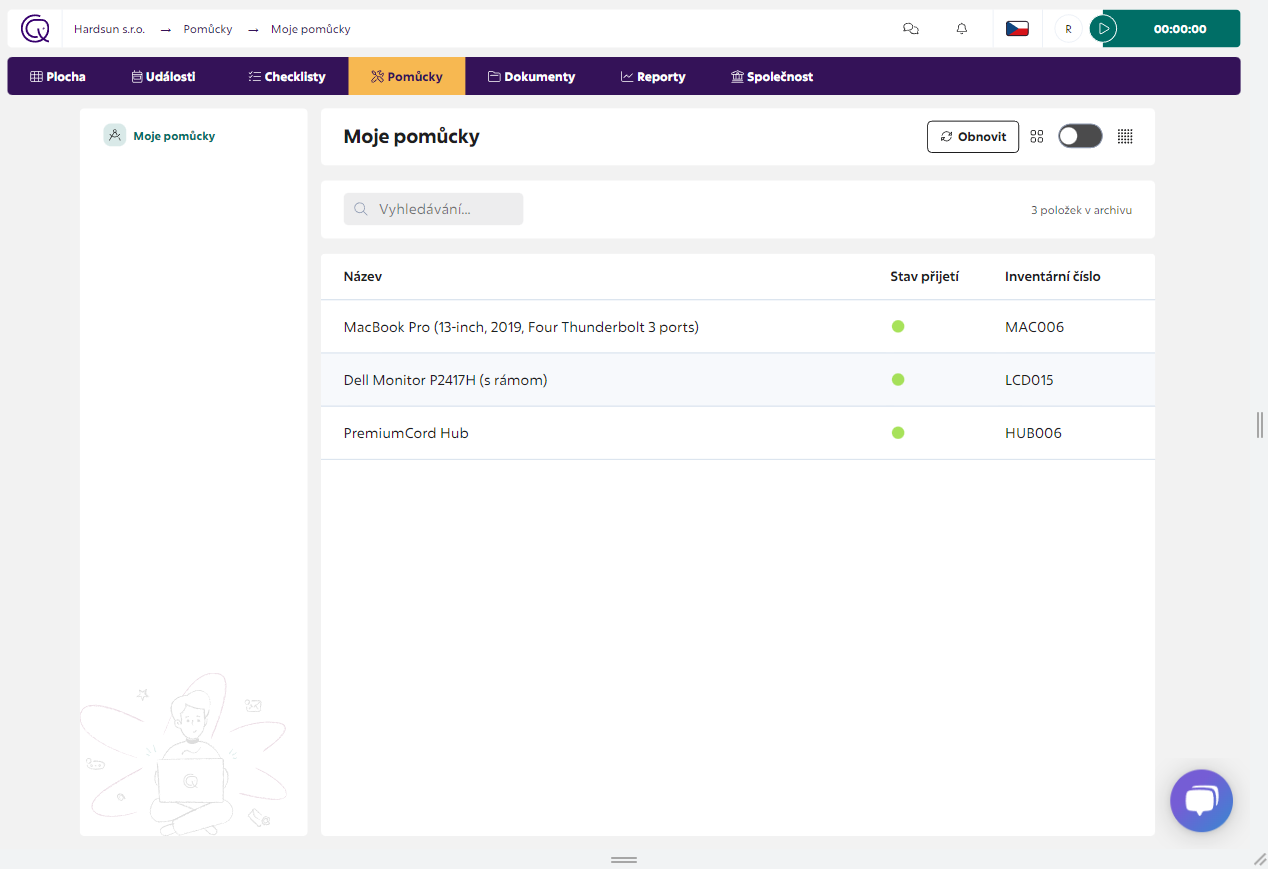This screenshot has width=1268, height=869.
Task: Select the Pomůcky menu tab
Action: click(x=406, y=76)
